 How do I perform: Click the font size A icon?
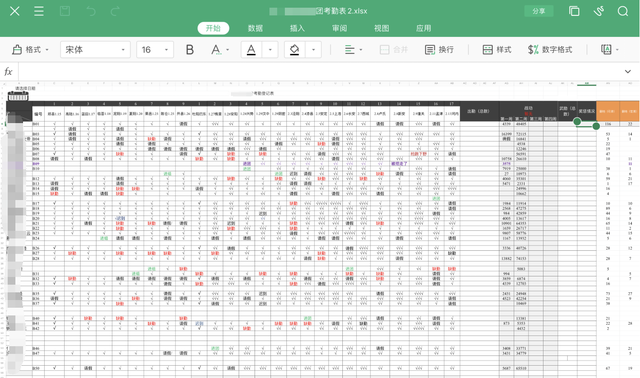(x=216, y=50)
